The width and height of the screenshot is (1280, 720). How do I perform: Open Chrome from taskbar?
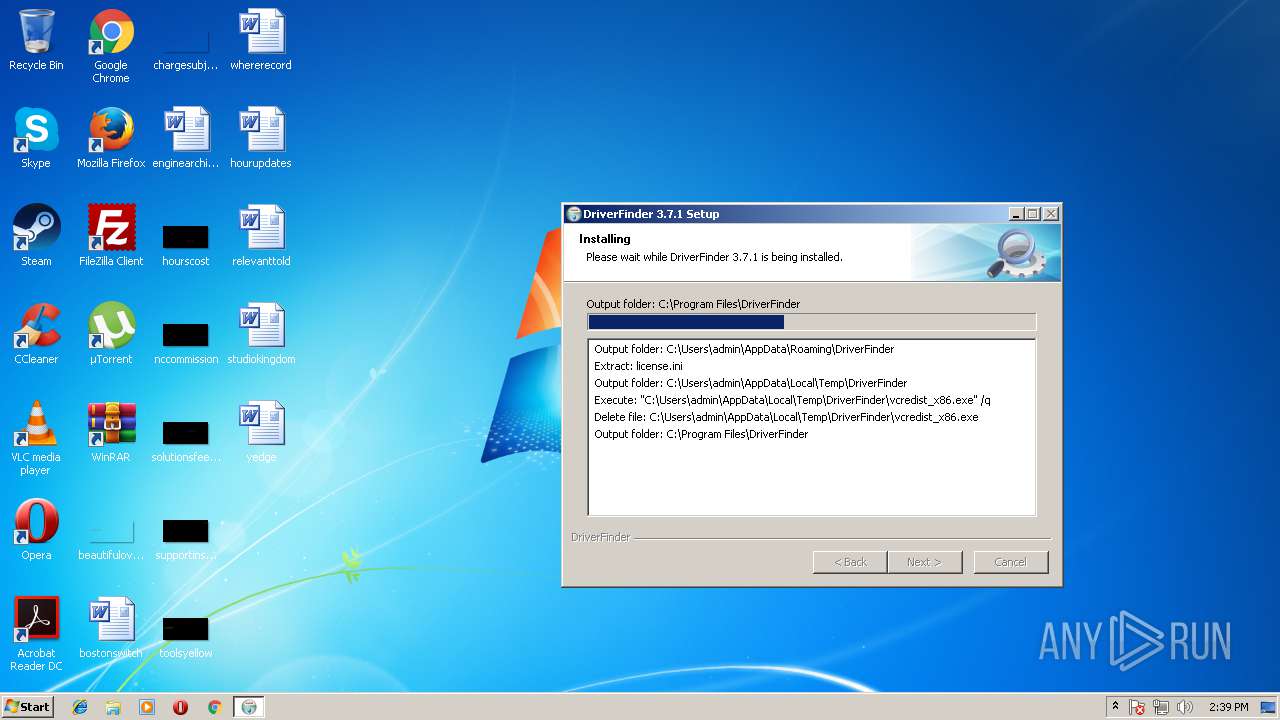pyautogui.click(x=214, y=707)
